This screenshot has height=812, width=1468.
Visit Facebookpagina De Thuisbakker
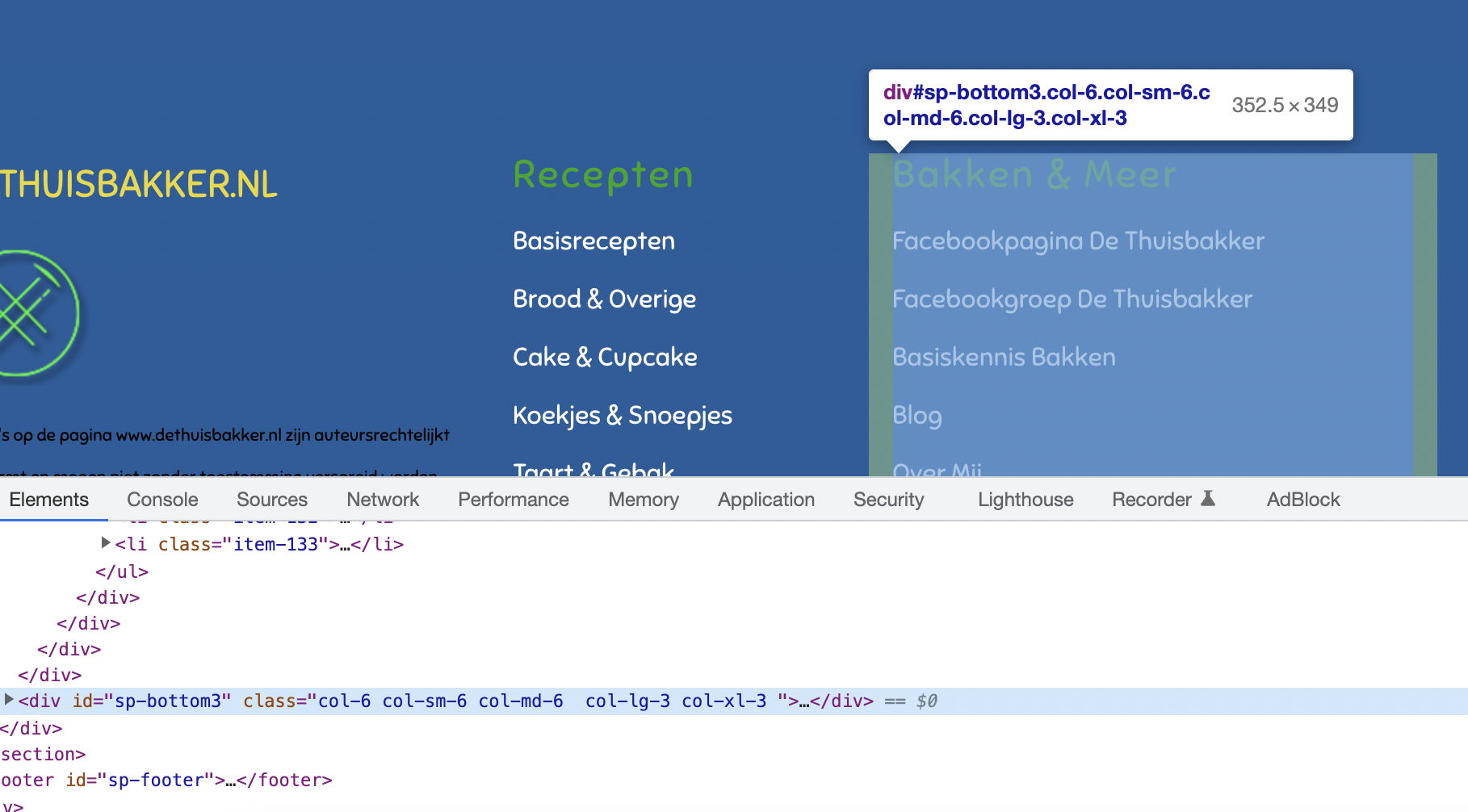click(1078, 240)
